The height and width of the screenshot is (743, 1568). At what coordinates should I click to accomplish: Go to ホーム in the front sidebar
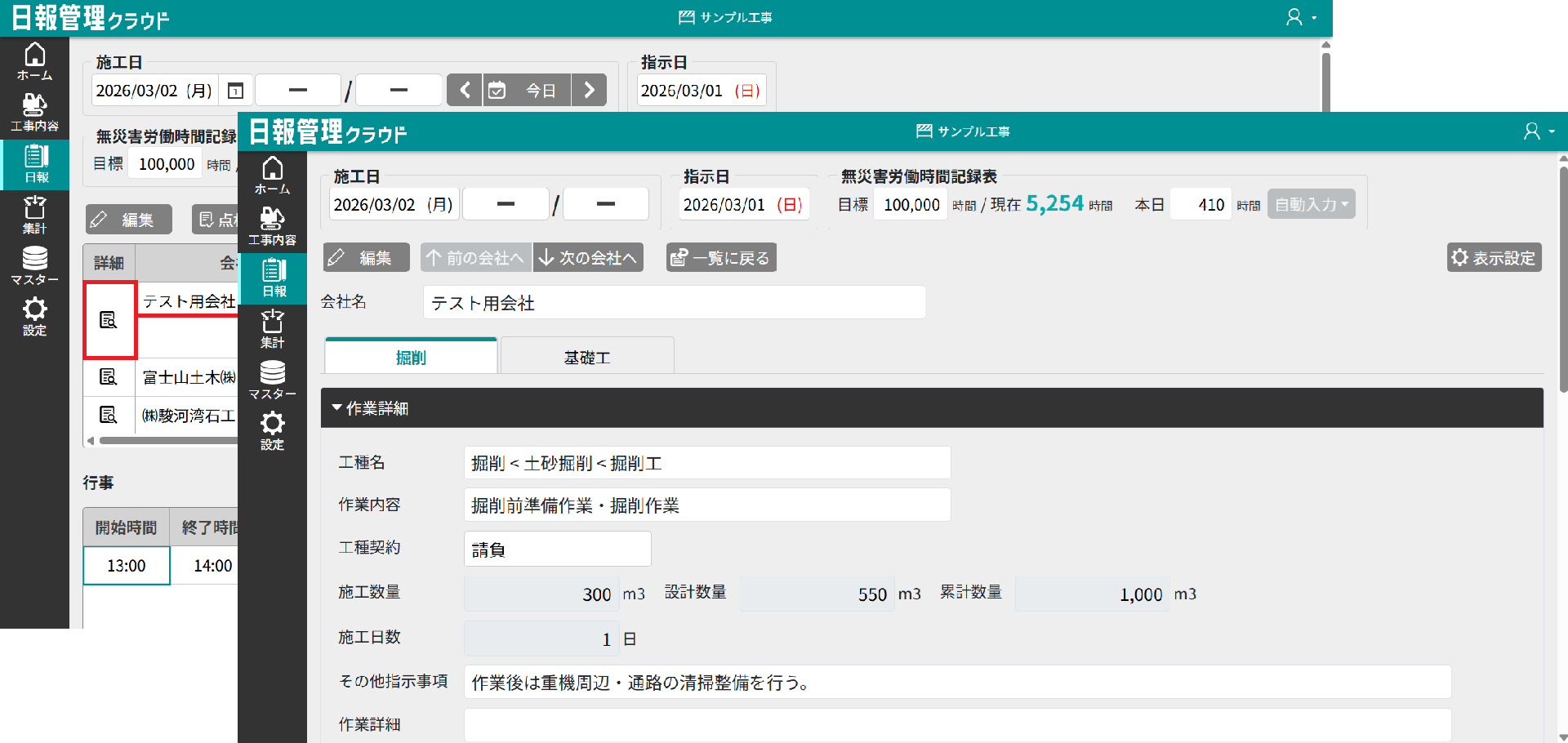(x=273, y=176)
